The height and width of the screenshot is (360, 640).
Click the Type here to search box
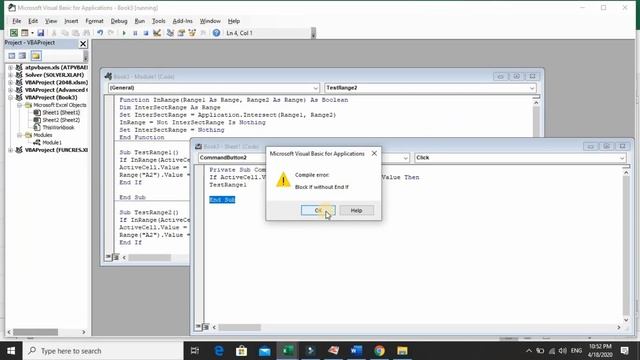coord(103,351)
